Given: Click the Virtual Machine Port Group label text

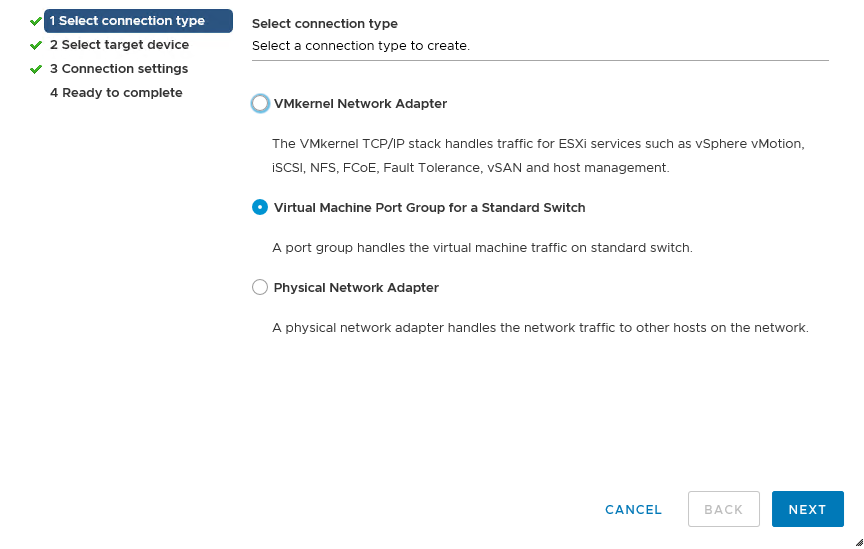Looking at the screenshot, I should coord(429,207).
